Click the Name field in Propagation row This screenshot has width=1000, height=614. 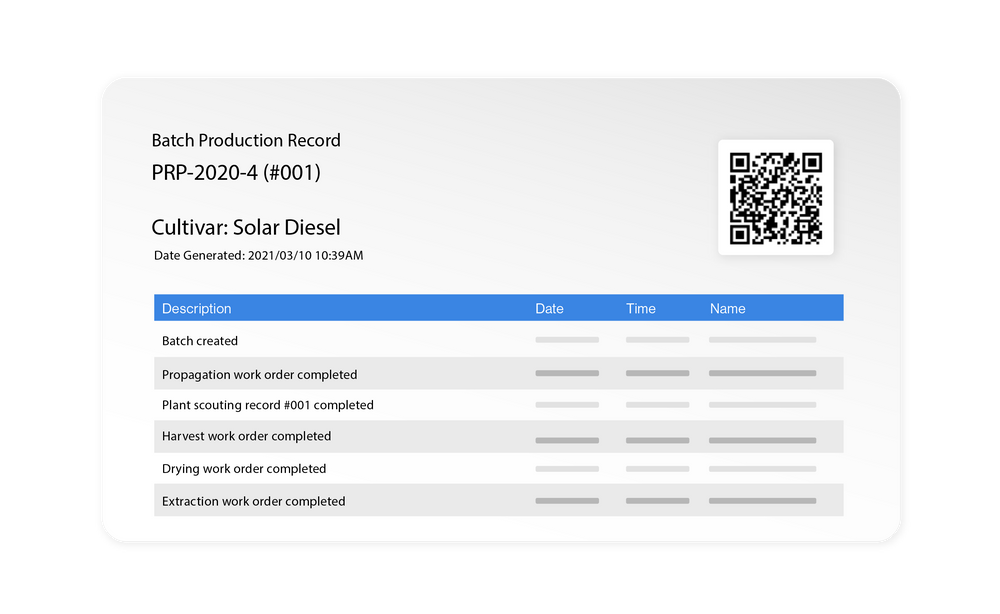762,373
